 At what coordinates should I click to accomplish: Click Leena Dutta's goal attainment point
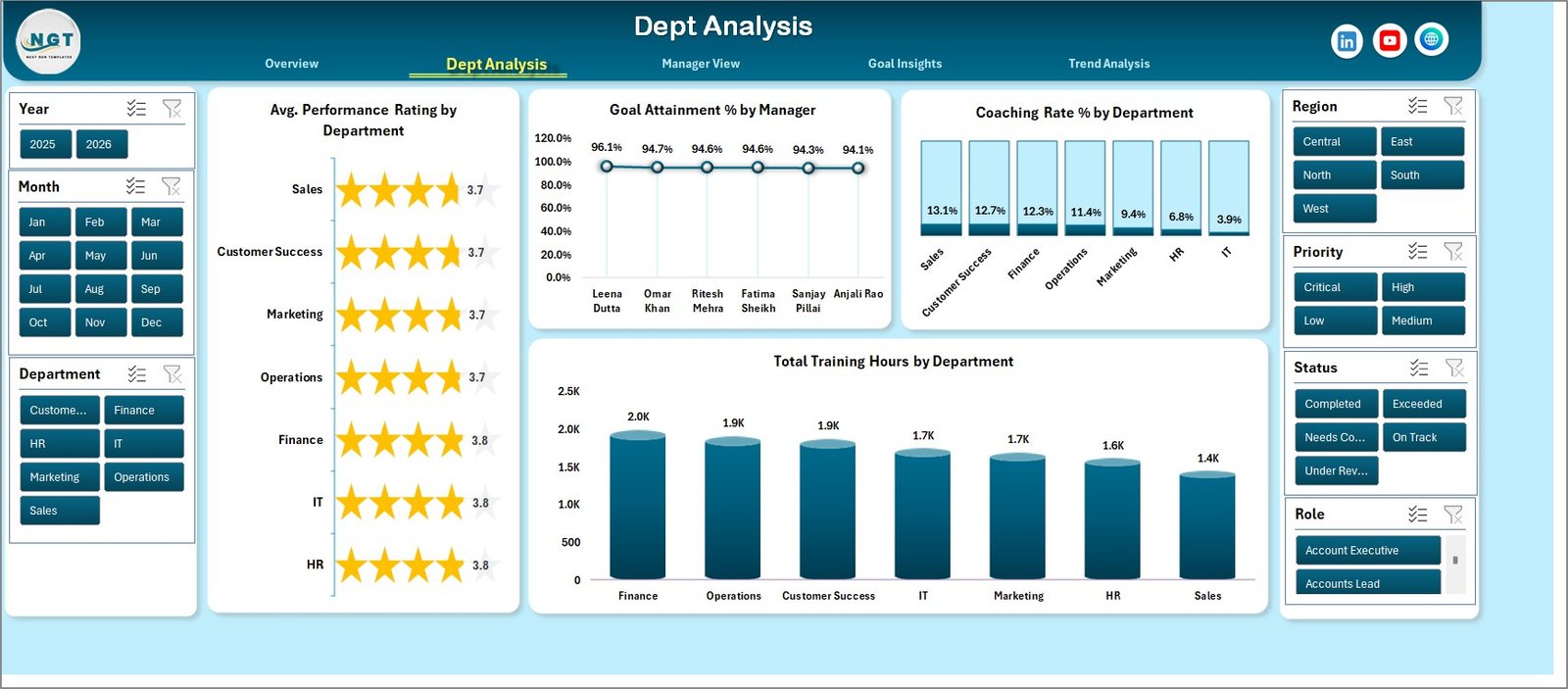[x=607, y=167]
